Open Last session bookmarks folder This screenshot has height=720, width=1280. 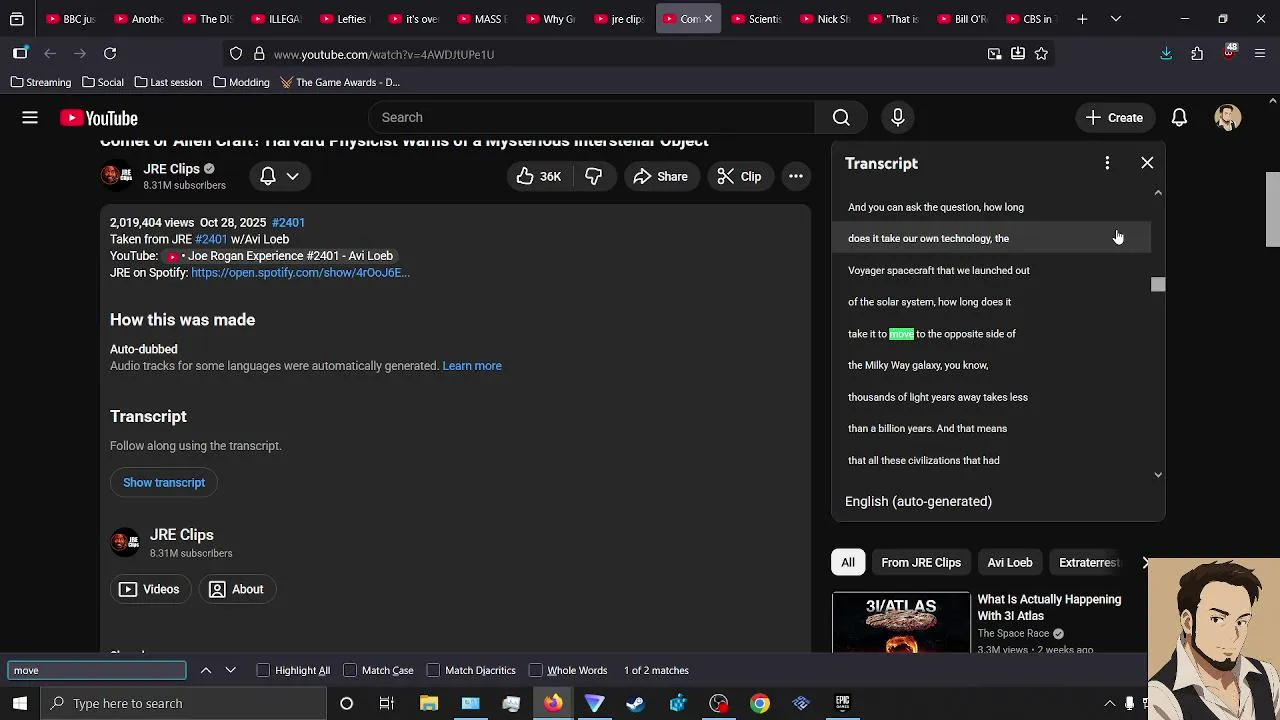click(x=168, y=82)
